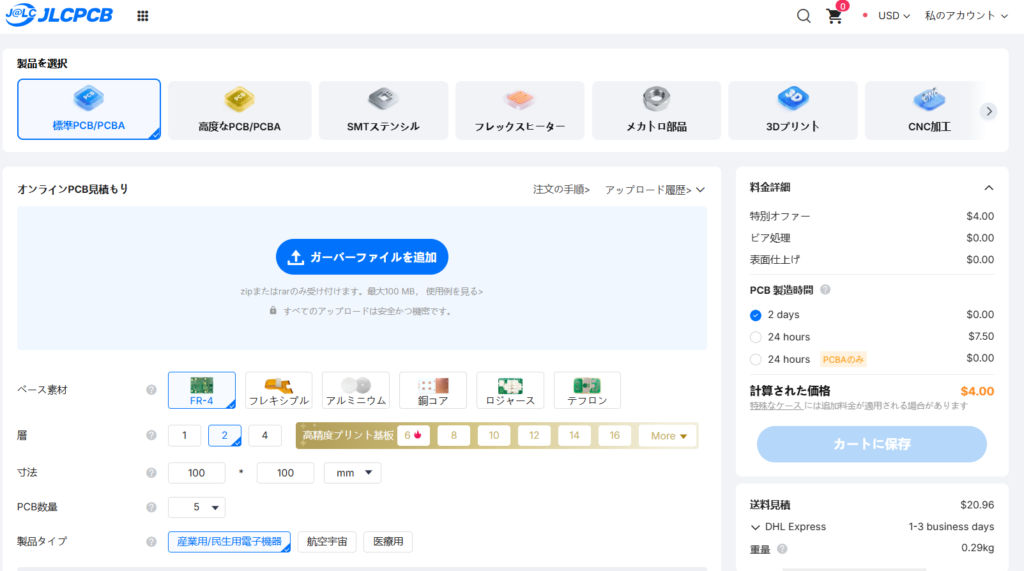Click help icon next to 層

tap(151, 435)
